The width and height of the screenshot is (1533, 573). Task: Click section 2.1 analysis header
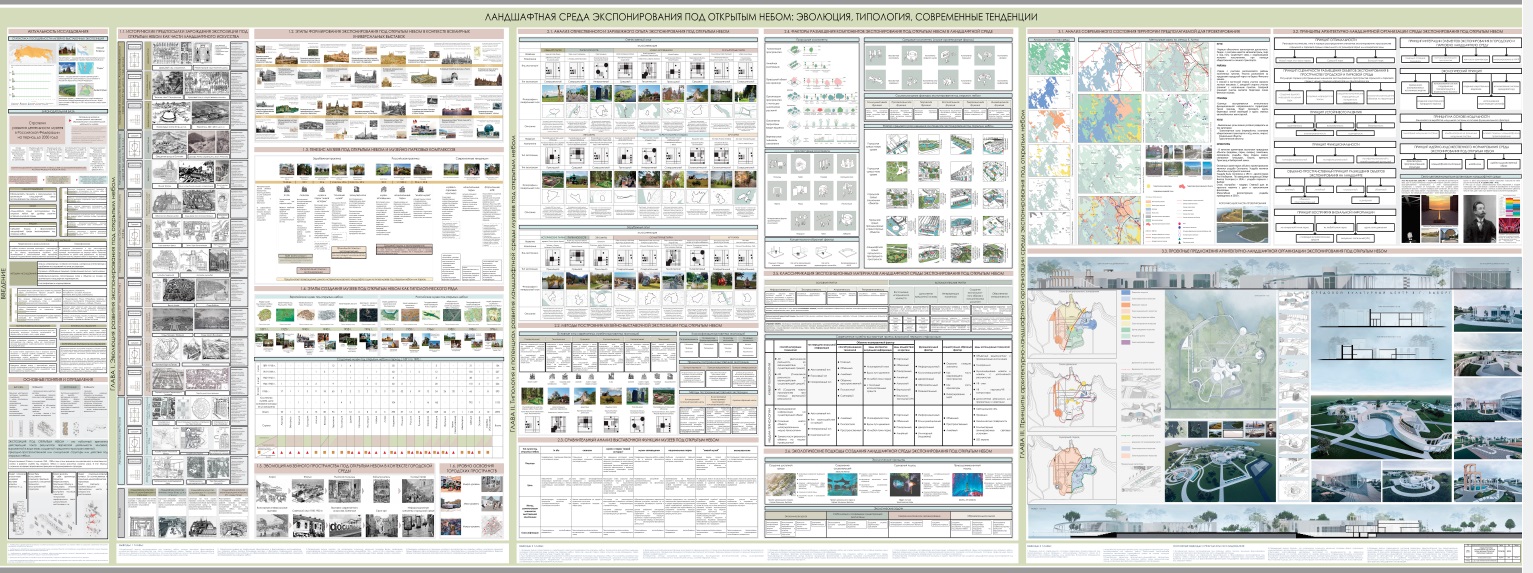[637, 33]
